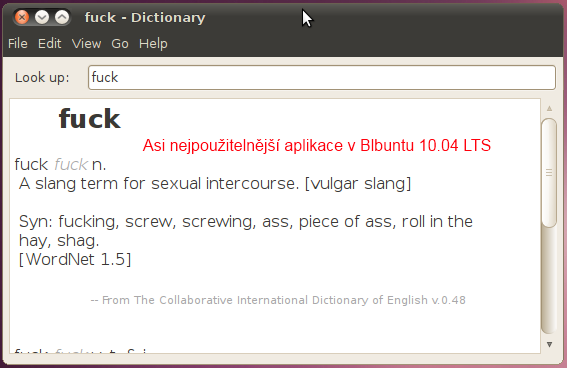Image resolution: width=567 pixels, height=368 pixels.
Task: Open the Help menu
Action: 153,43
